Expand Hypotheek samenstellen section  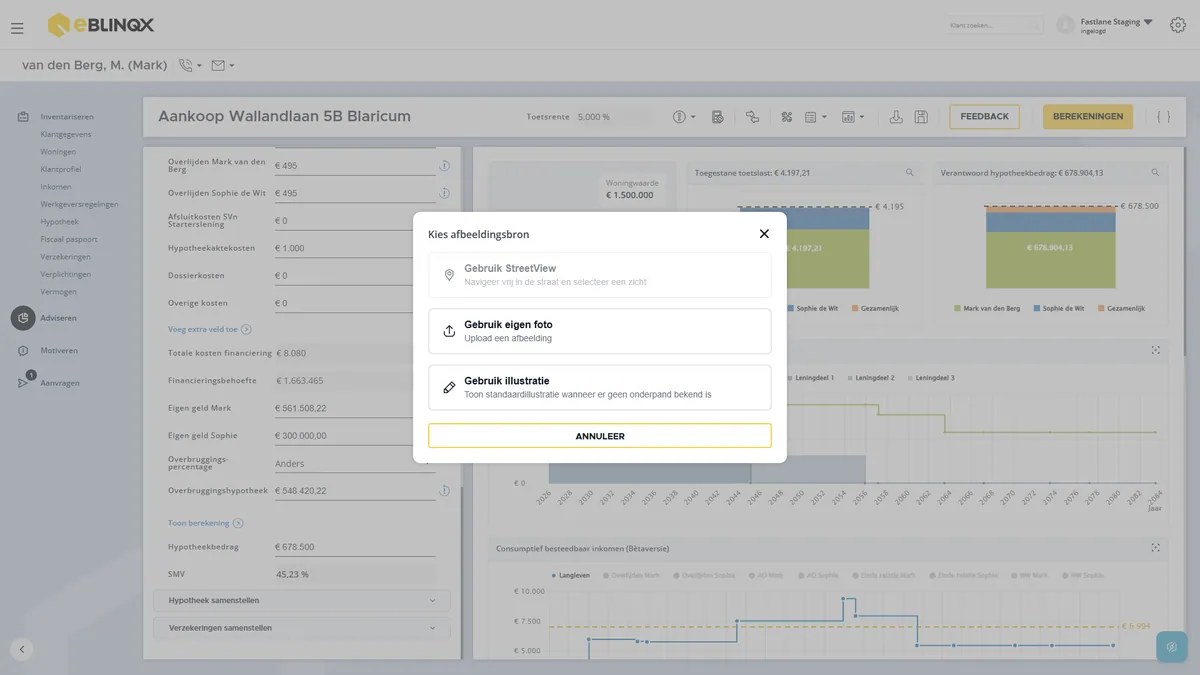[x=302, y=600]
